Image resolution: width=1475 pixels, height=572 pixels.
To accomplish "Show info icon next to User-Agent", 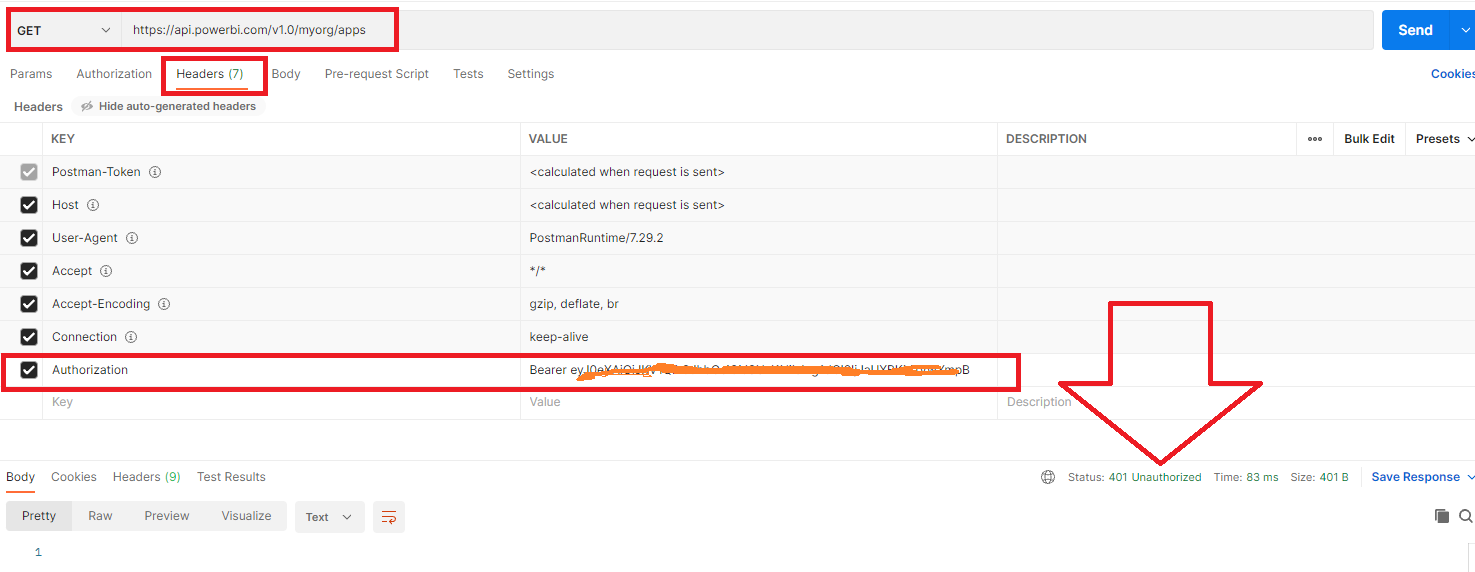I will (x=132, y=238).
